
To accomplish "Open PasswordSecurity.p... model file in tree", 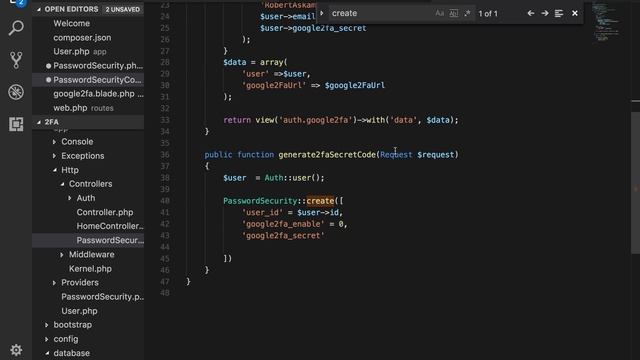I will point(102,297).
